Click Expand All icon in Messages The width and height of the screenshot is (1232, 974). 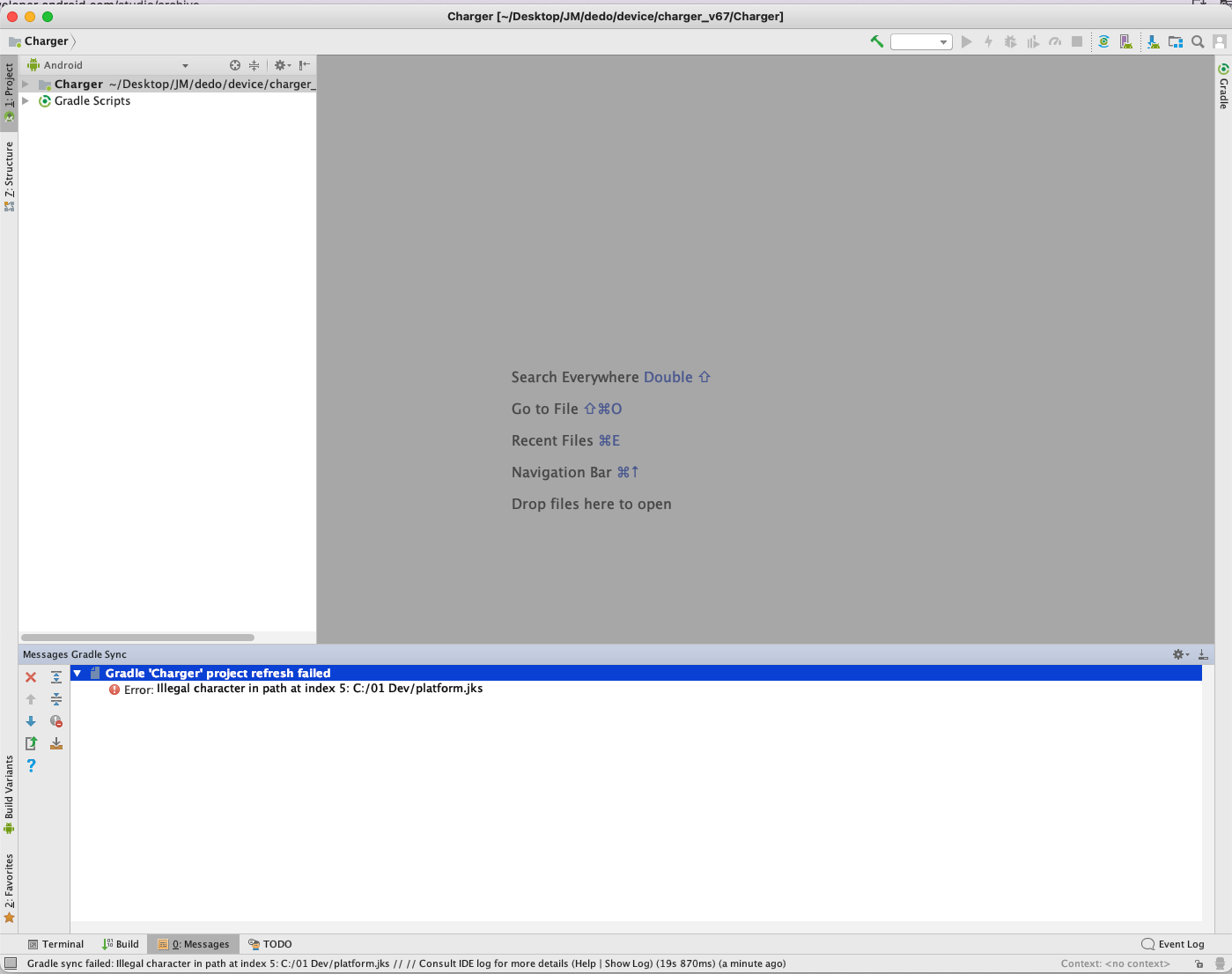point(56,677)
